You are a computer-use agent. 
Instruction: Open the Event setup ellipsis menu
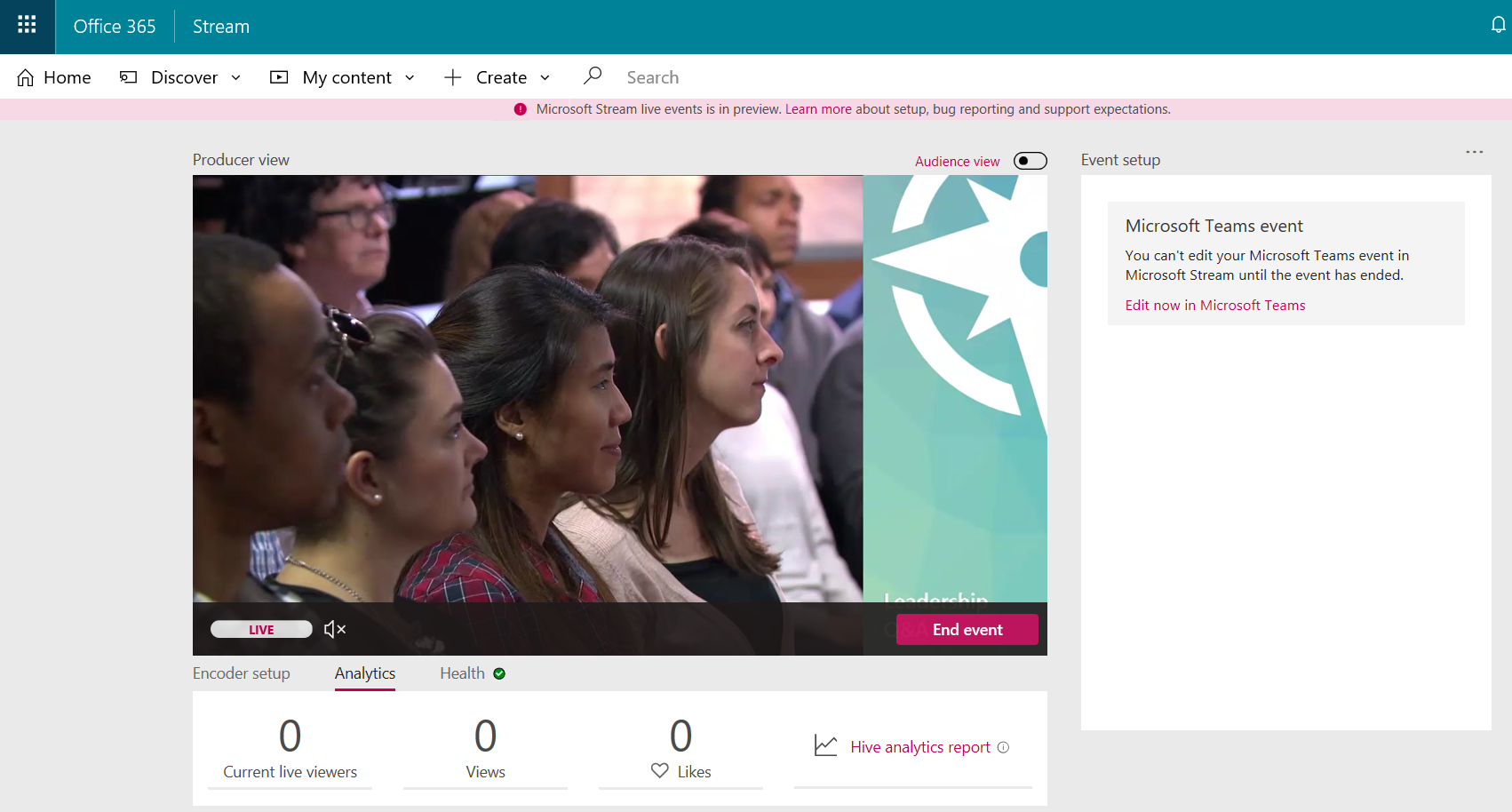click(1474, 151)
